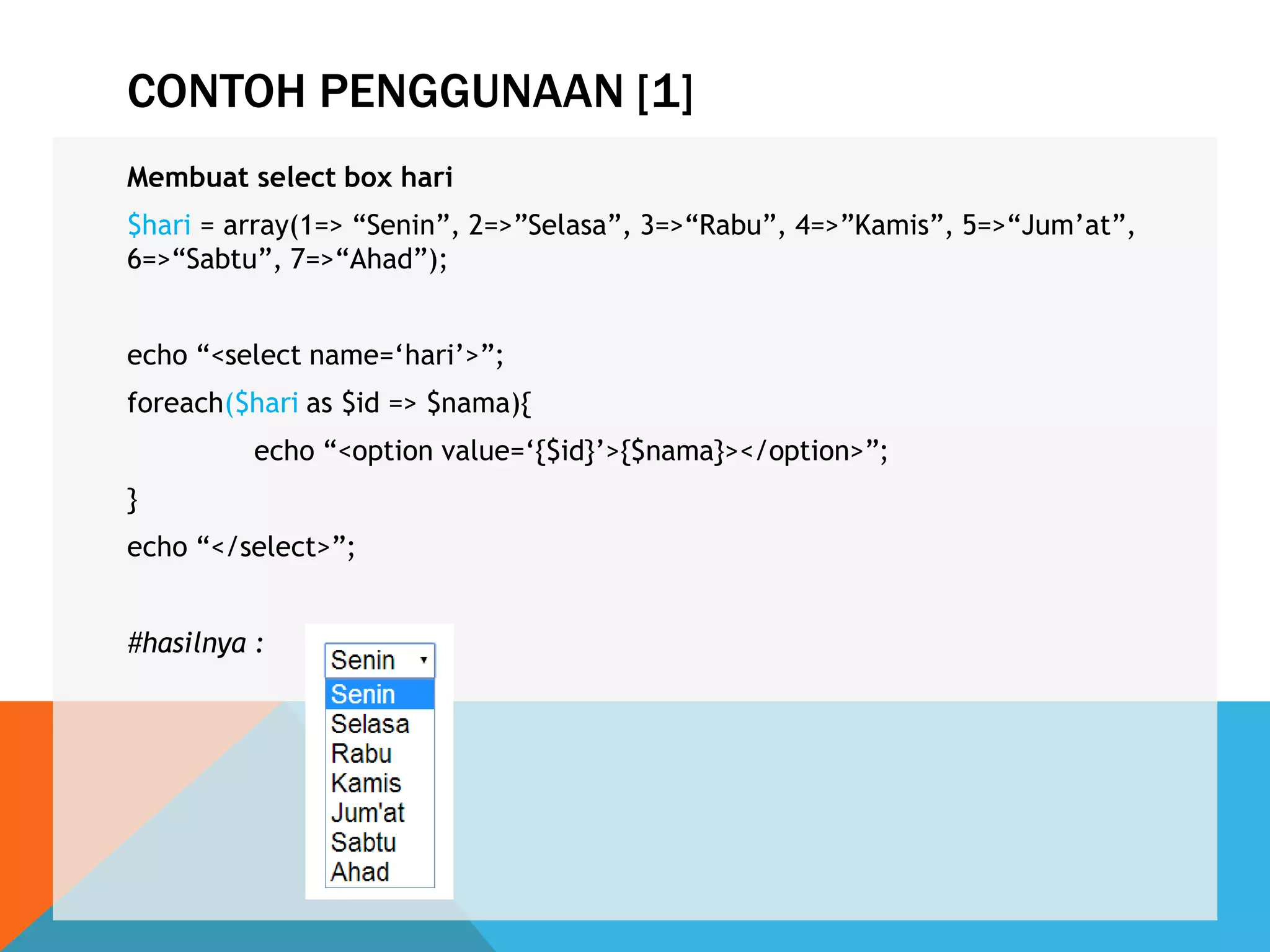This screenshot has width=1270, height=952.
Task: Select Sabtu from the day options
Action: [380, 842]
